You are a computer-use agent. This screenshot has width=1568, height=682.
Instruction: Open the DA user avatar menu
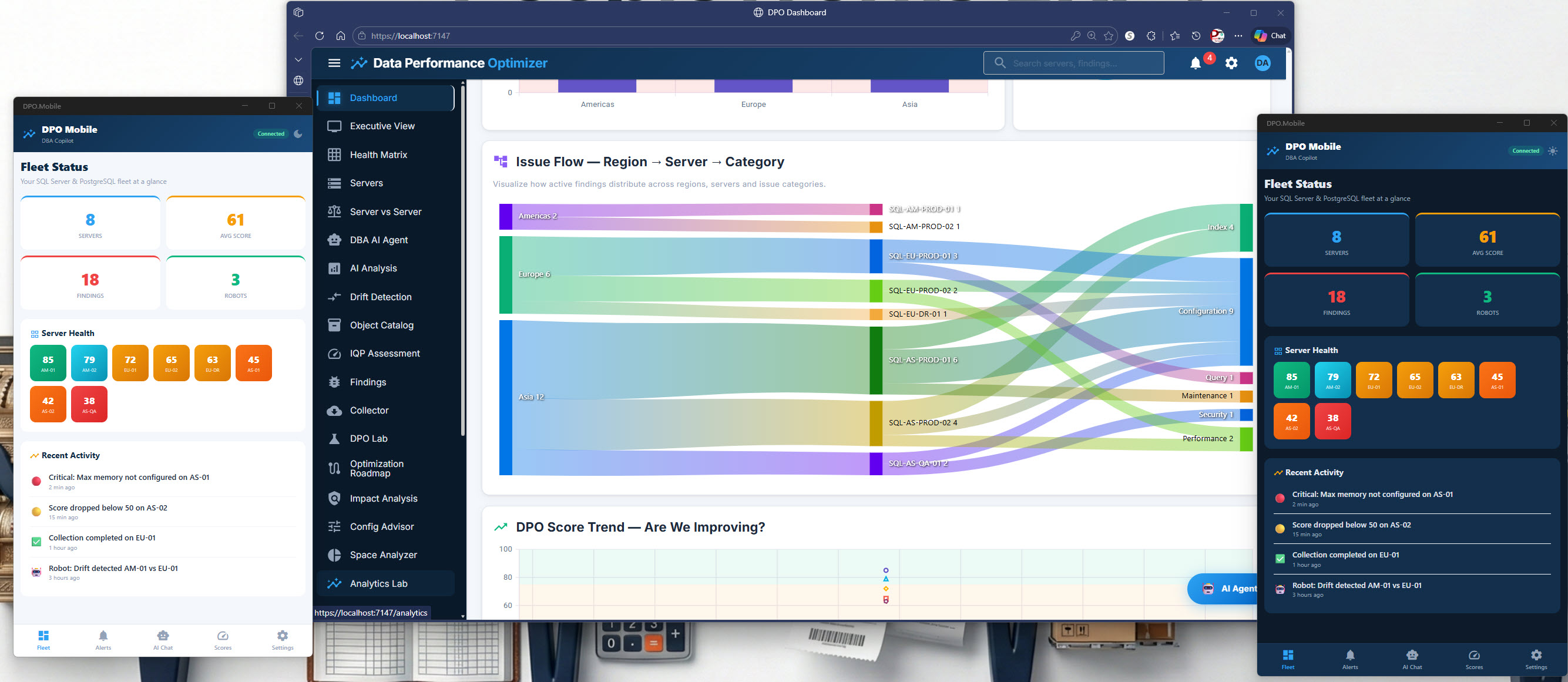click(1263, 63)
